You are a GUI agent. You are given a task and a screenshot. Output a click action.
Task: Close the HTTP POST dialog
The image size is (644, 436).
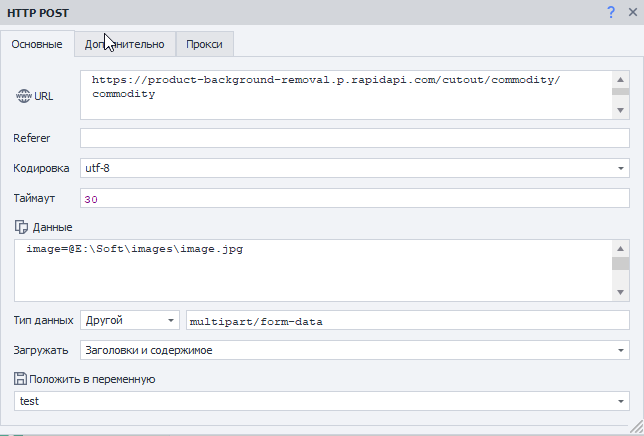click(631, 12)
